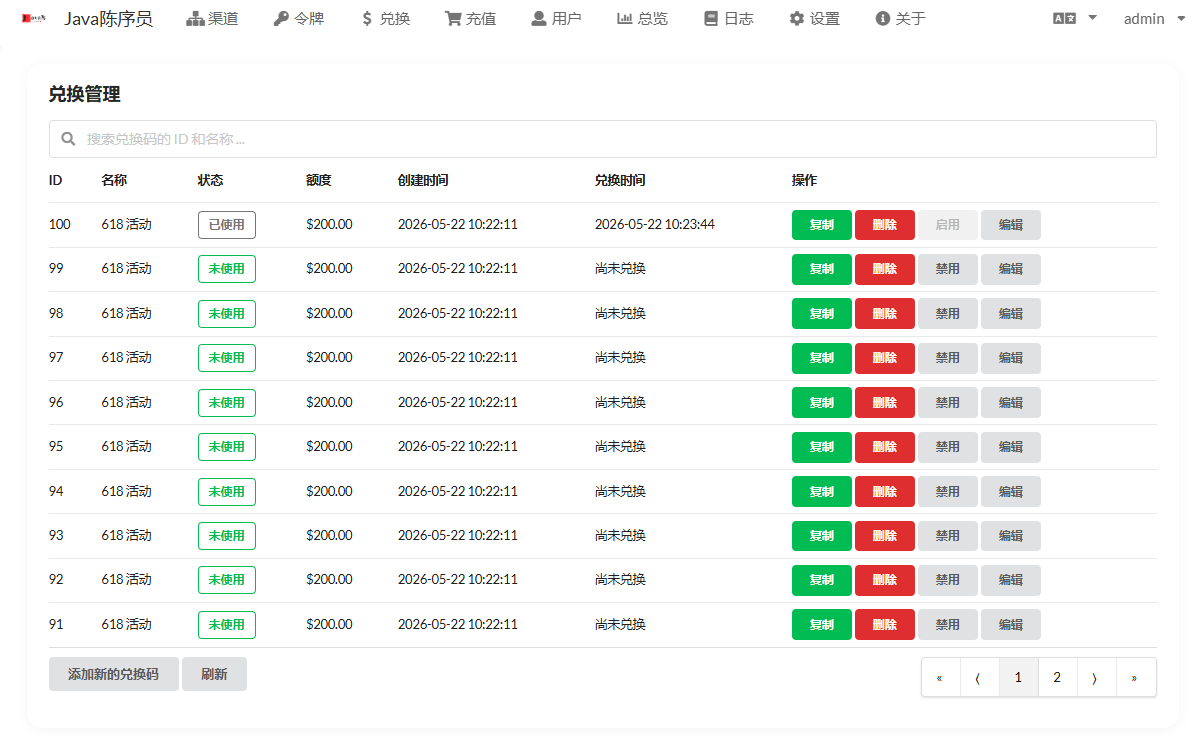Jump to first page with « button
This screenshot has height=750, width=1203.
click(x=940, y=677)
